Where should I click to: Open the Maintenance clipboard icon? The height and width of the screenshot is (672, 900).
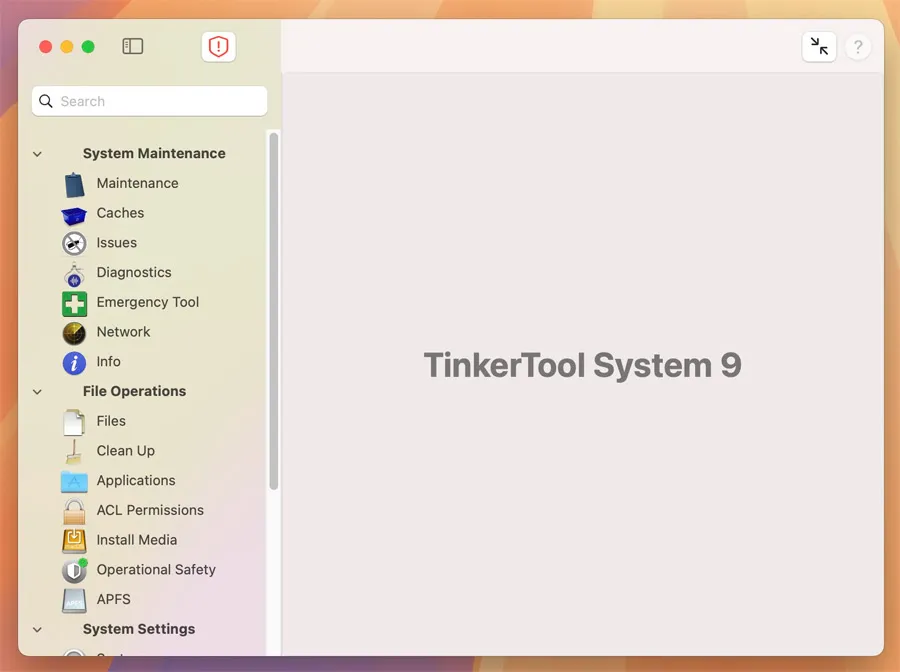click(x=75, y=184)
